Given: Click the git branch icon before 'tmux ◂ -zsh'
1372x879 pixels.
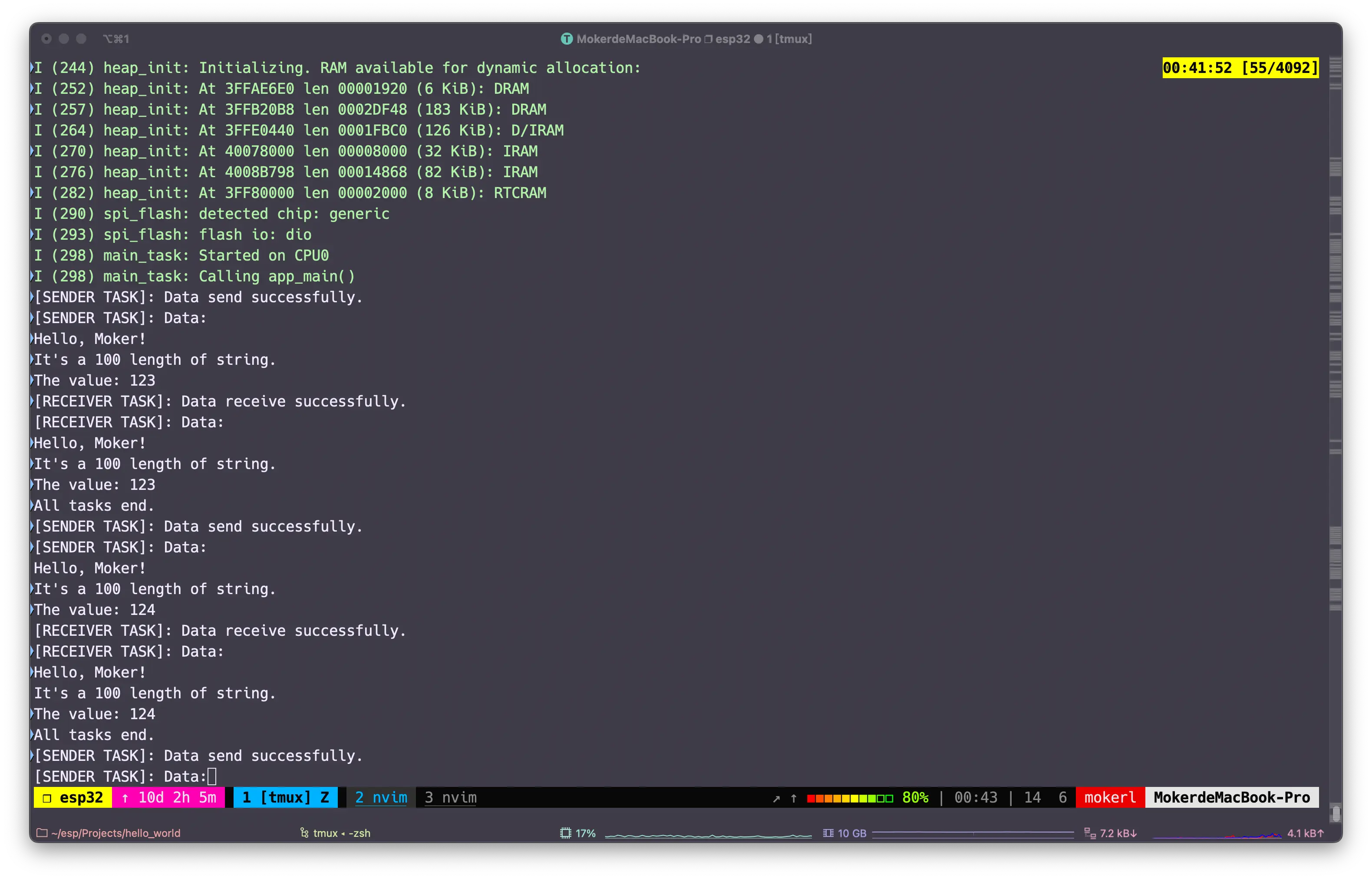Looking at the screenshot, I should [x=304, y=833].
